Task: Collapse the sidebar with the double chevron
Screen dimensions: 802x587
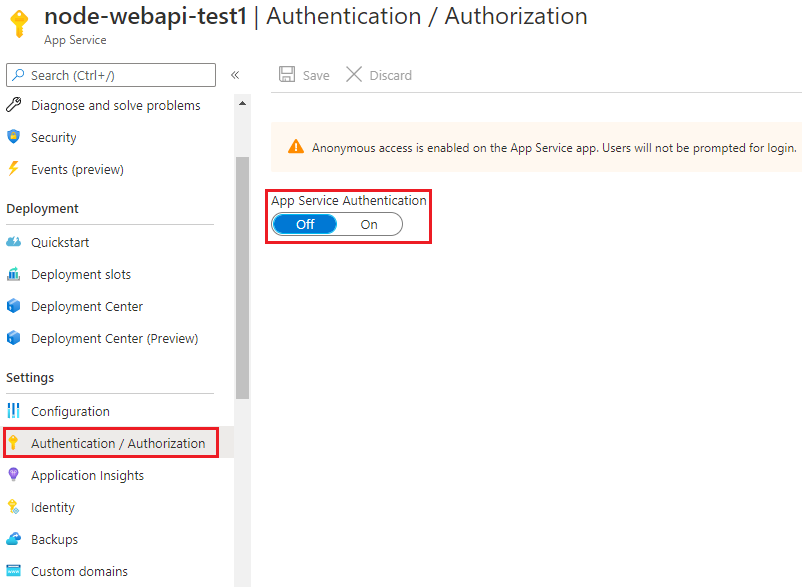Action: click(x=234, y=74)
